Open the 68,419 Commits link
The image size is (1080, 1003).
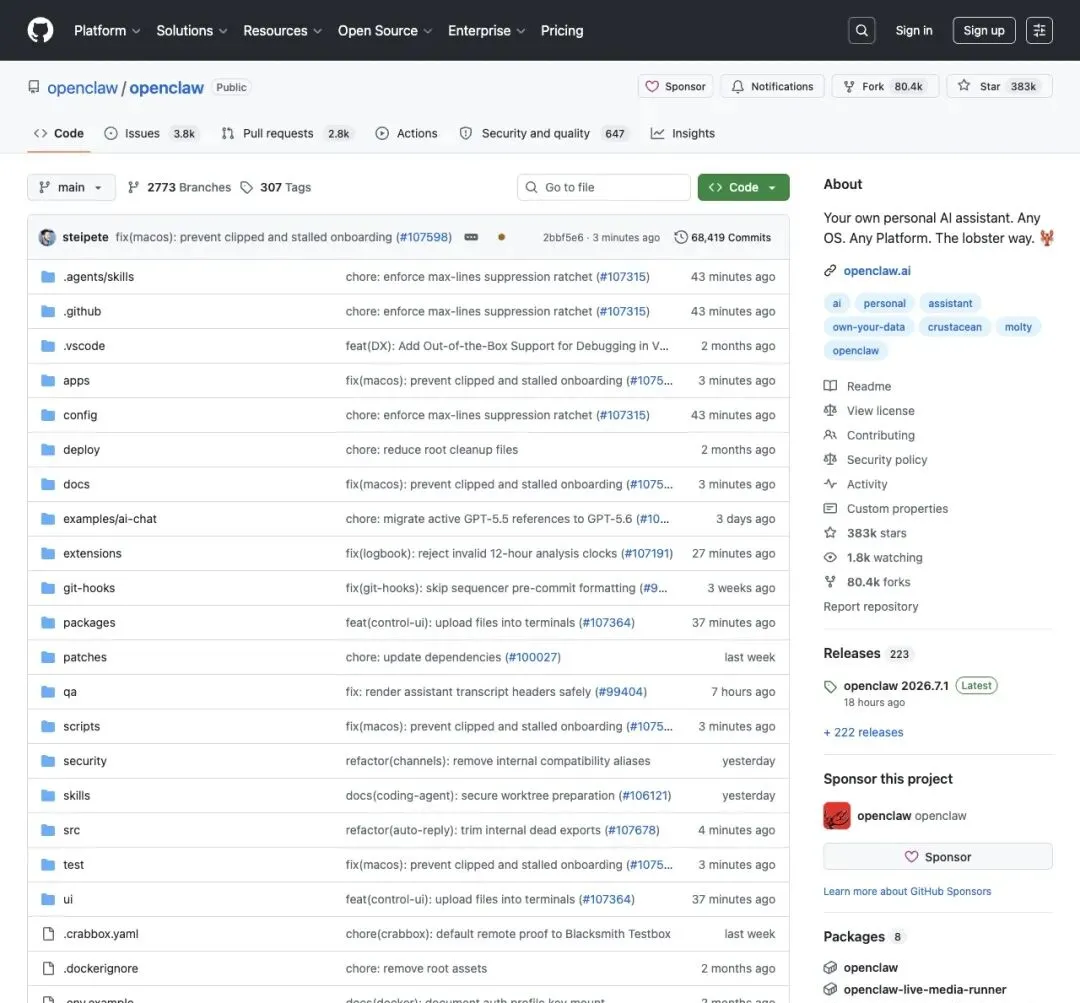723,237
